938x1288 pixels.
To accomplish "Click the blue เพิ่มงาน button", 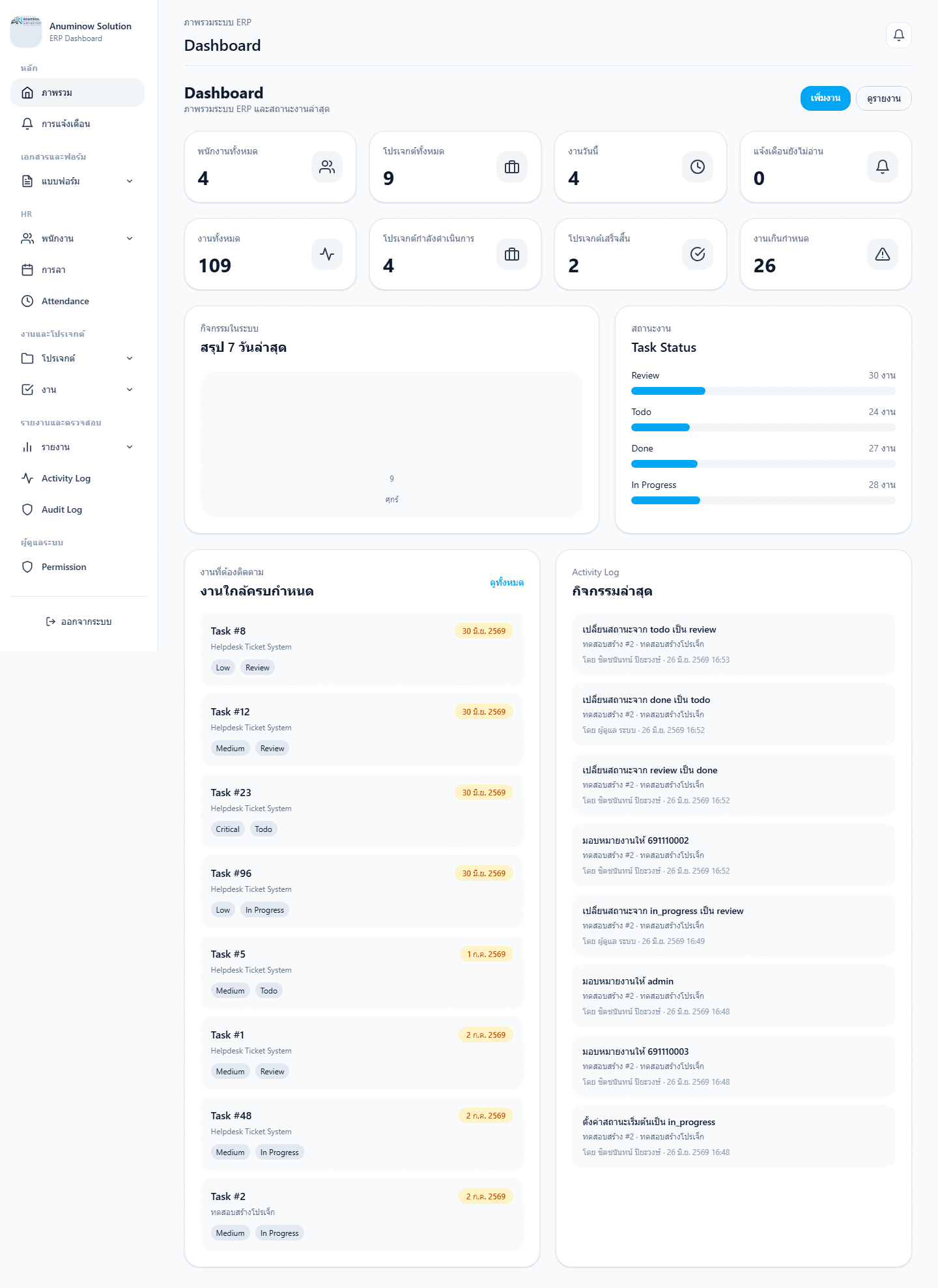I will 825,98.
